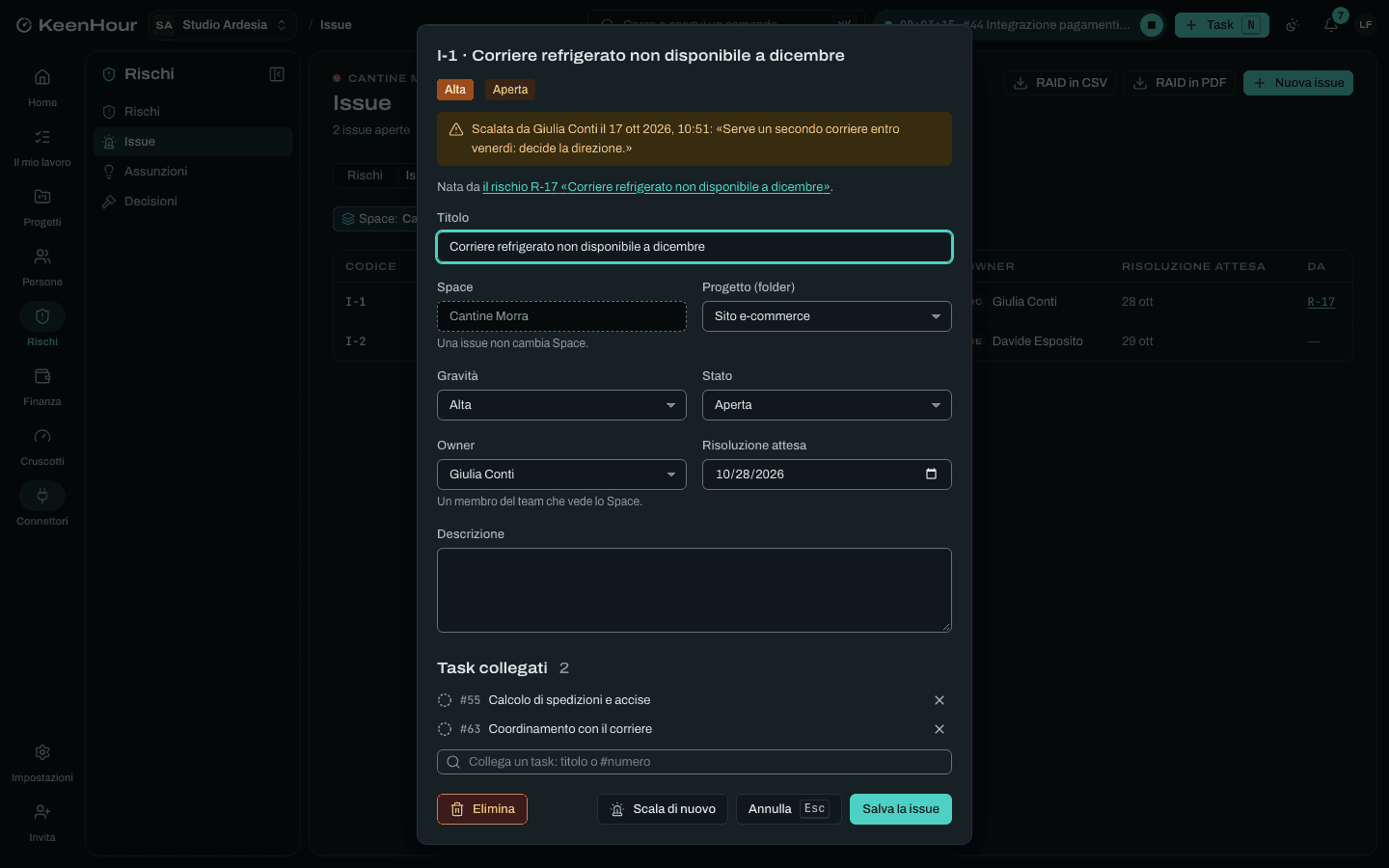Open the Persone sidebar section

pos(42,267)
